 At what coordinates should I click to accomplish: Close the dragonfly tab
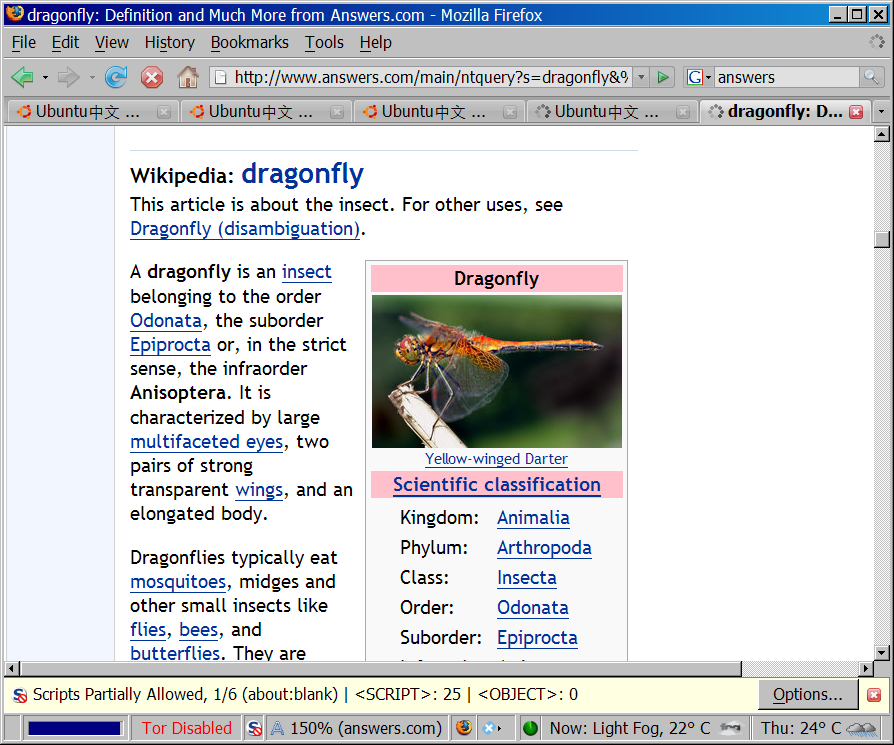[856, 112]
